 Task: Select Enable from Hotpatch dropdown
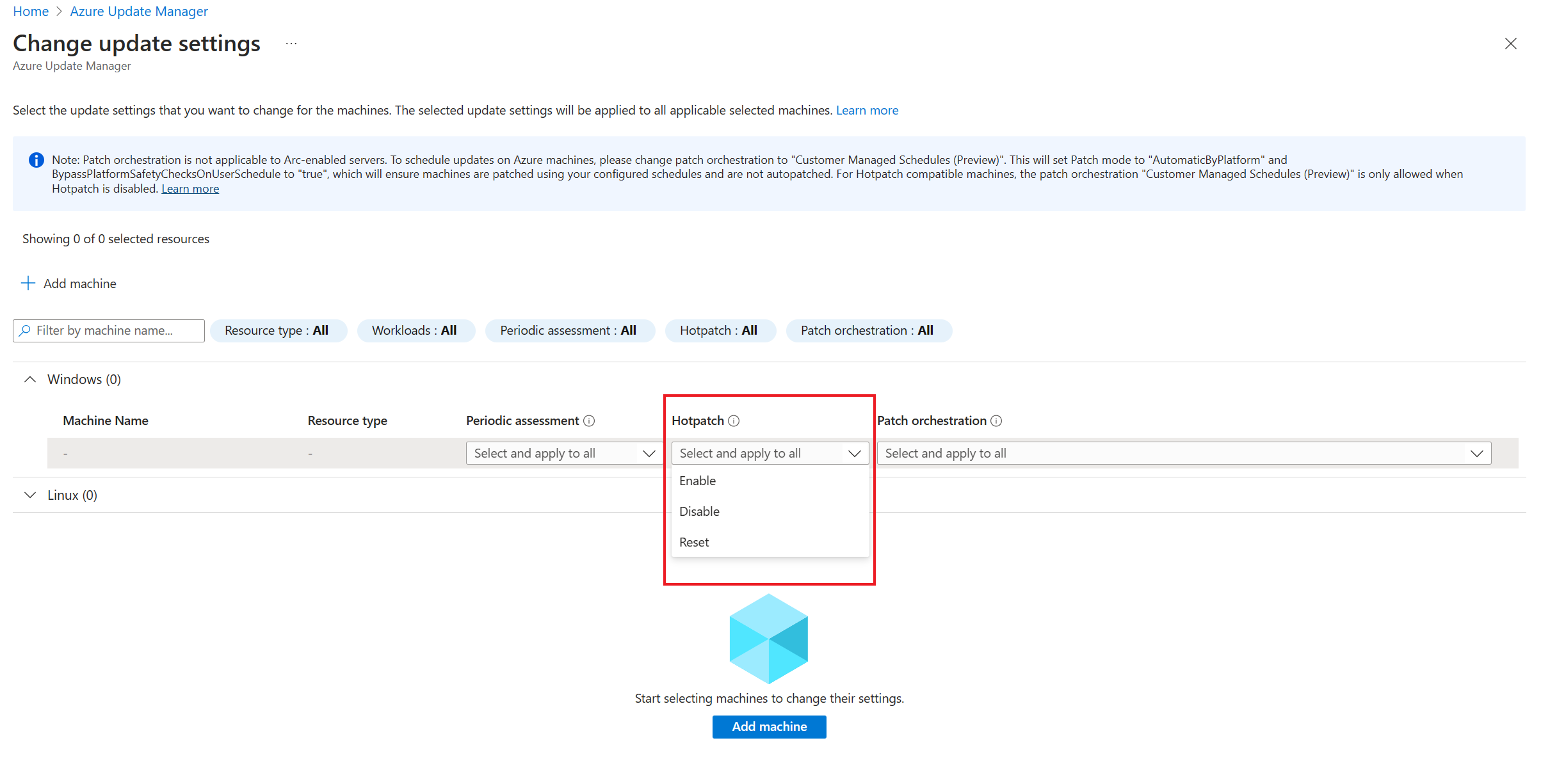pyautogui.click(x=697, y=481)
